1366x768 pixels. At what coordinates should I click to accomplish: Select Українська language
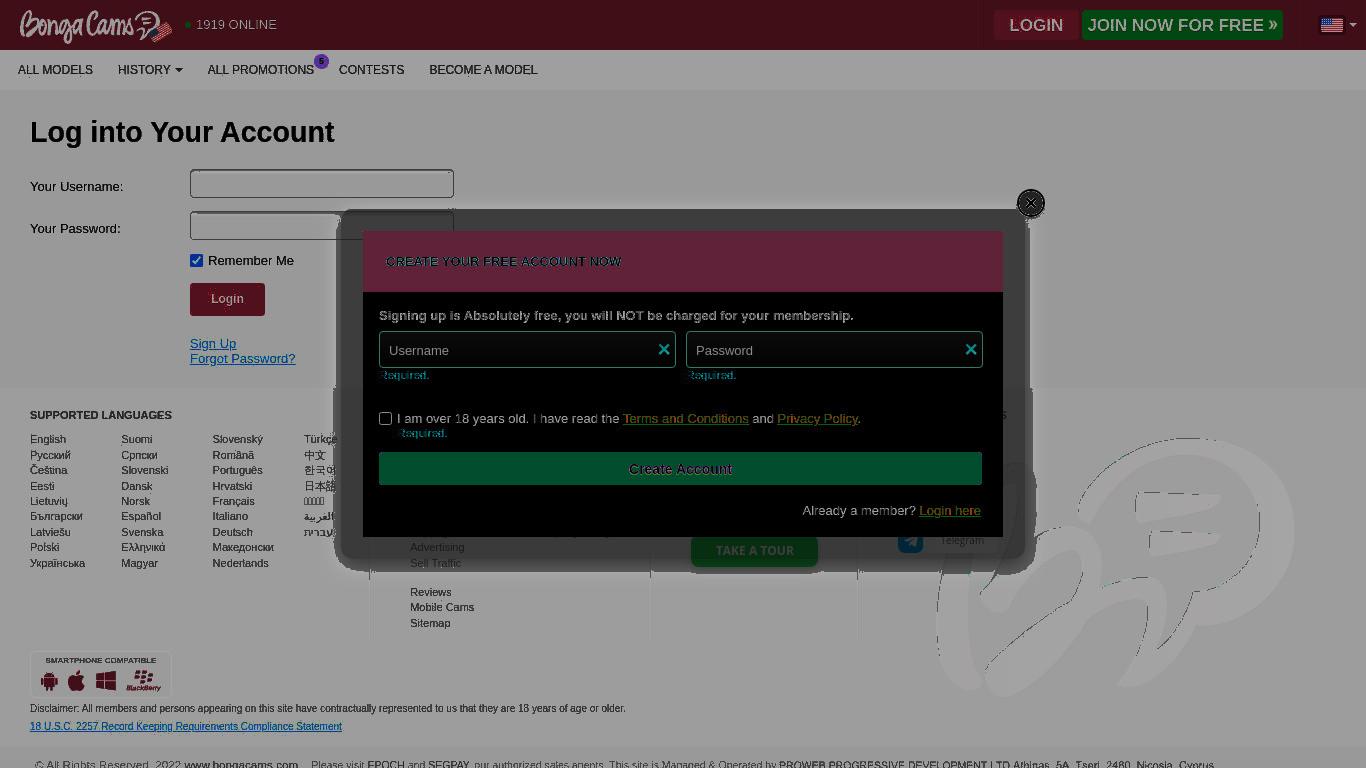57,563
